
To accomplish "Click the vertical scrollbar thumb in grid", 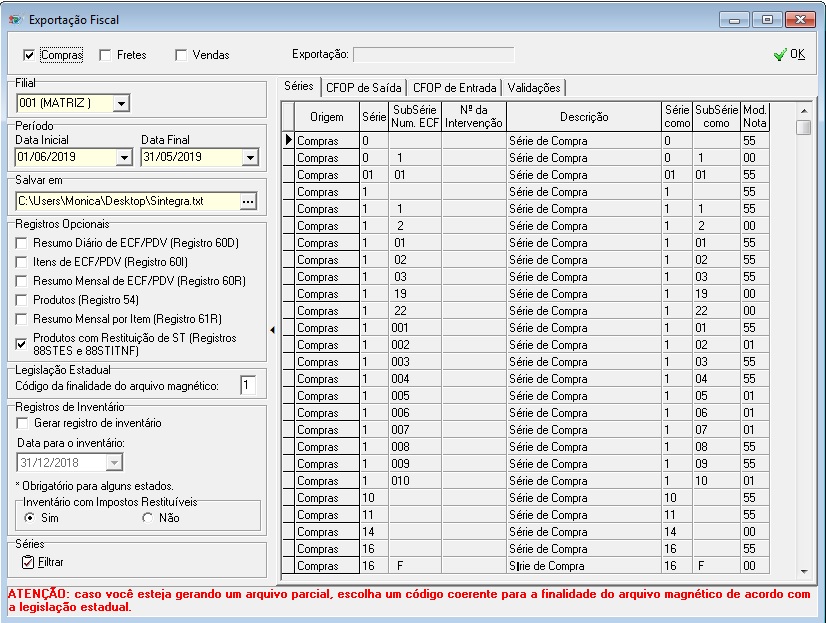I will click(x=803, y=127).
